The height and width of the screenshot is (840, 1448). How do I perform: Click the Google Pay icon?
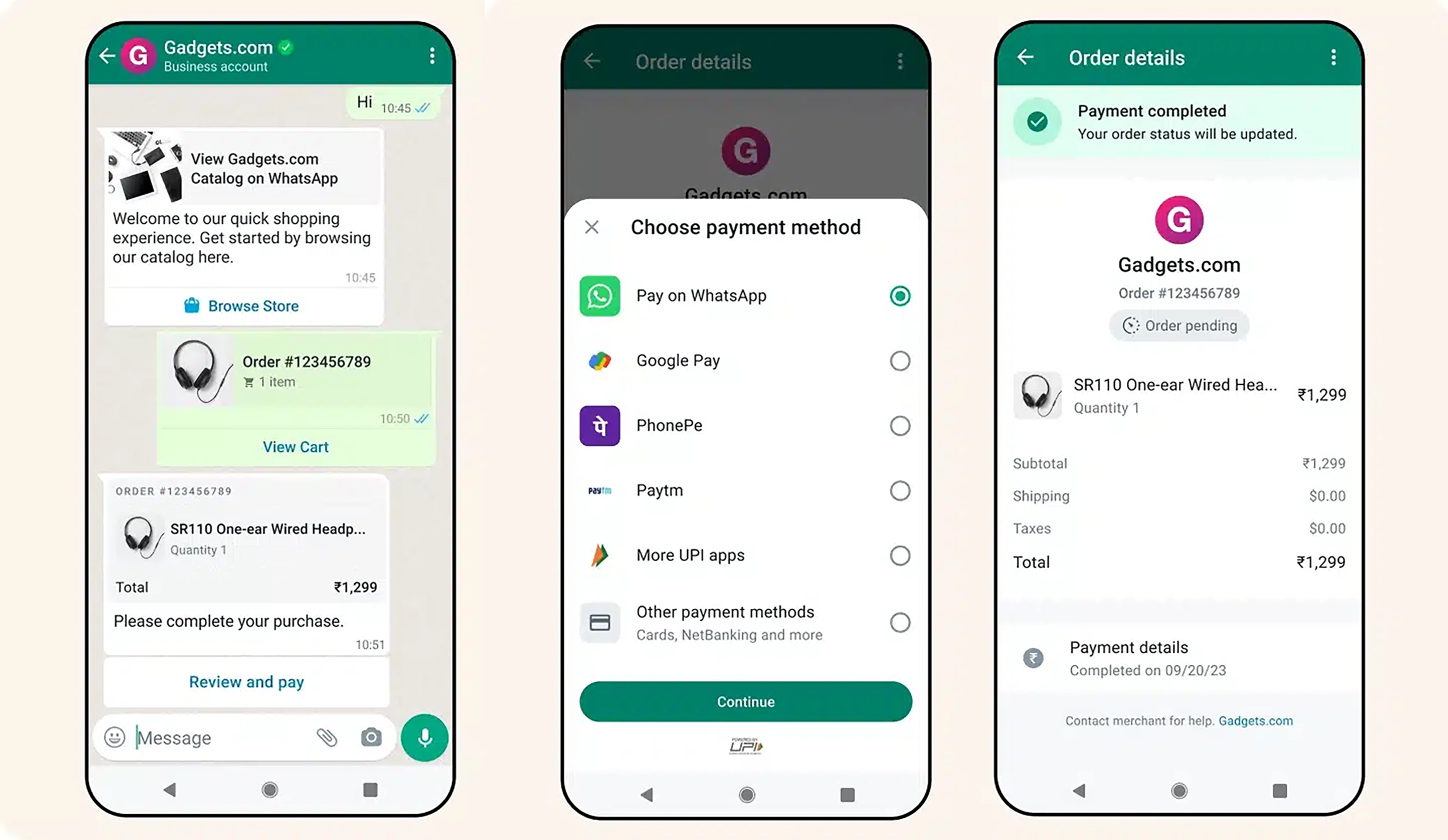(x=600, y=360)
